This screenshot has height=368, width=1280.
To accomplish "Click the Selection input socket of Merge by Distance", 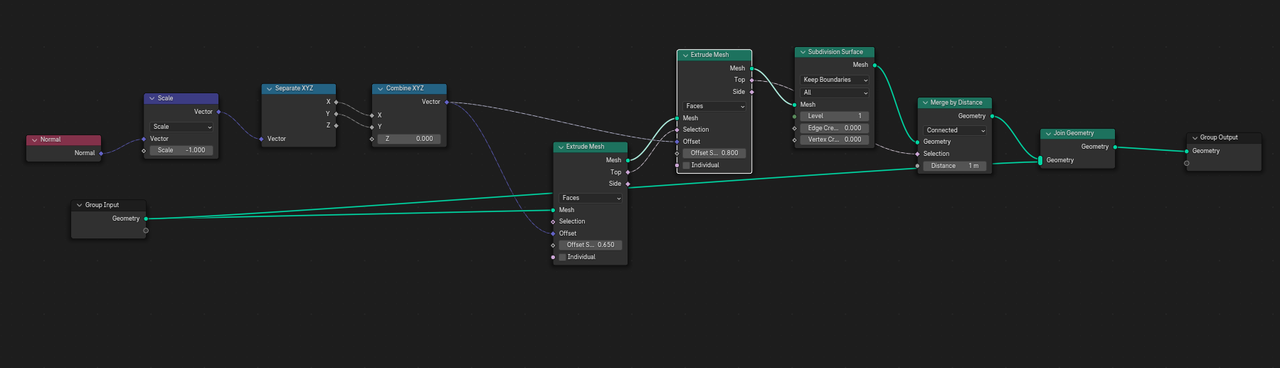I will click(918, 154).
